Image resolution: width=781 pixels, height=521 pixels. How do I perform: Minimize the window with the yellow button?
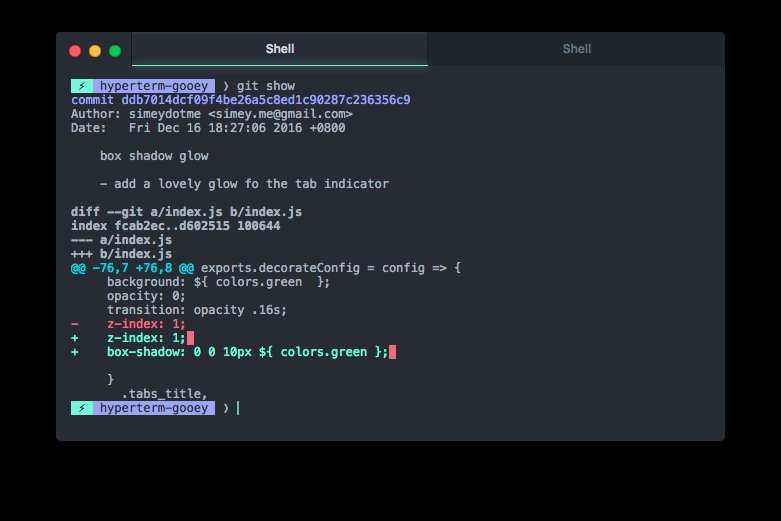95,51
